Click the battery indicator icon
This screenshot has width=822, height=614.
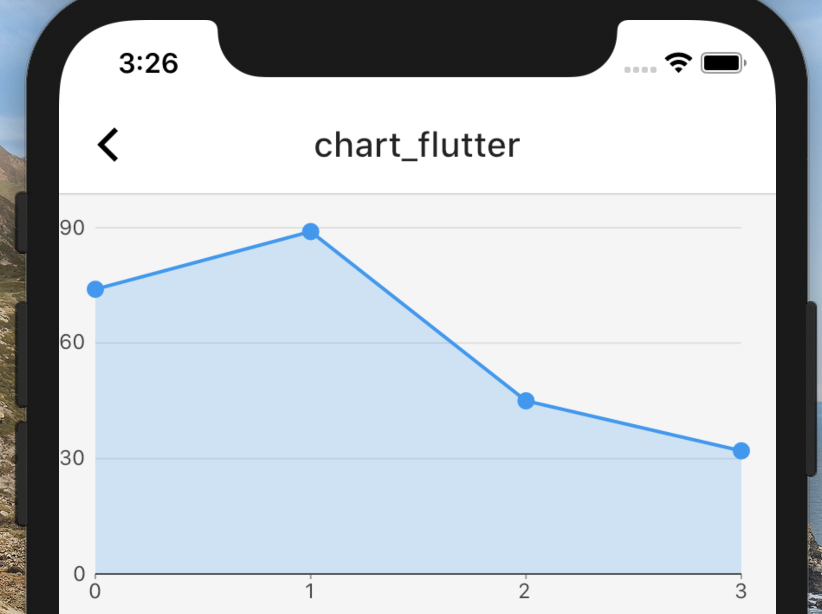coord(723,61)
